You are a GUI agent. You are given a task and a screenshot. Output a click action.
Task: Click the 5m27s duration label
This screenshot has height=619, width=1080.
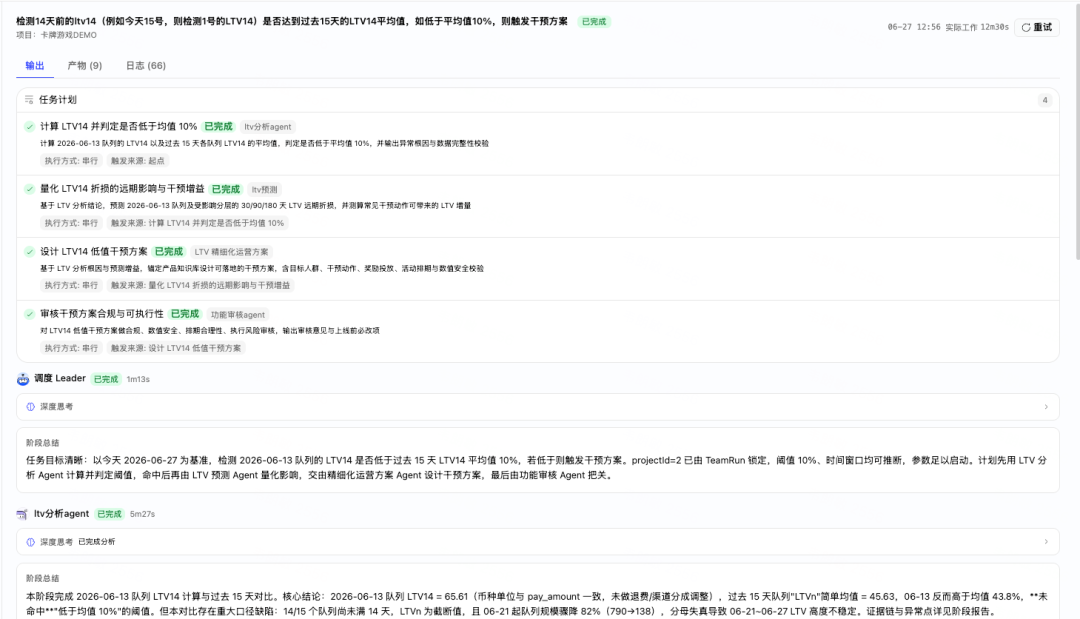[x=142, y=514]
